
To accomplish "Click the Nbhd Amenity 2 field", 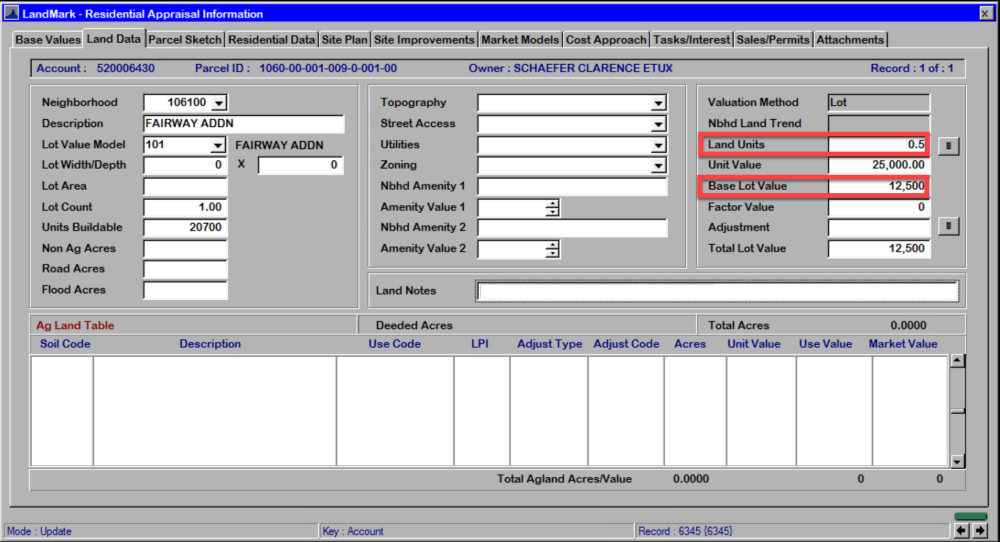I will point(572,228).
